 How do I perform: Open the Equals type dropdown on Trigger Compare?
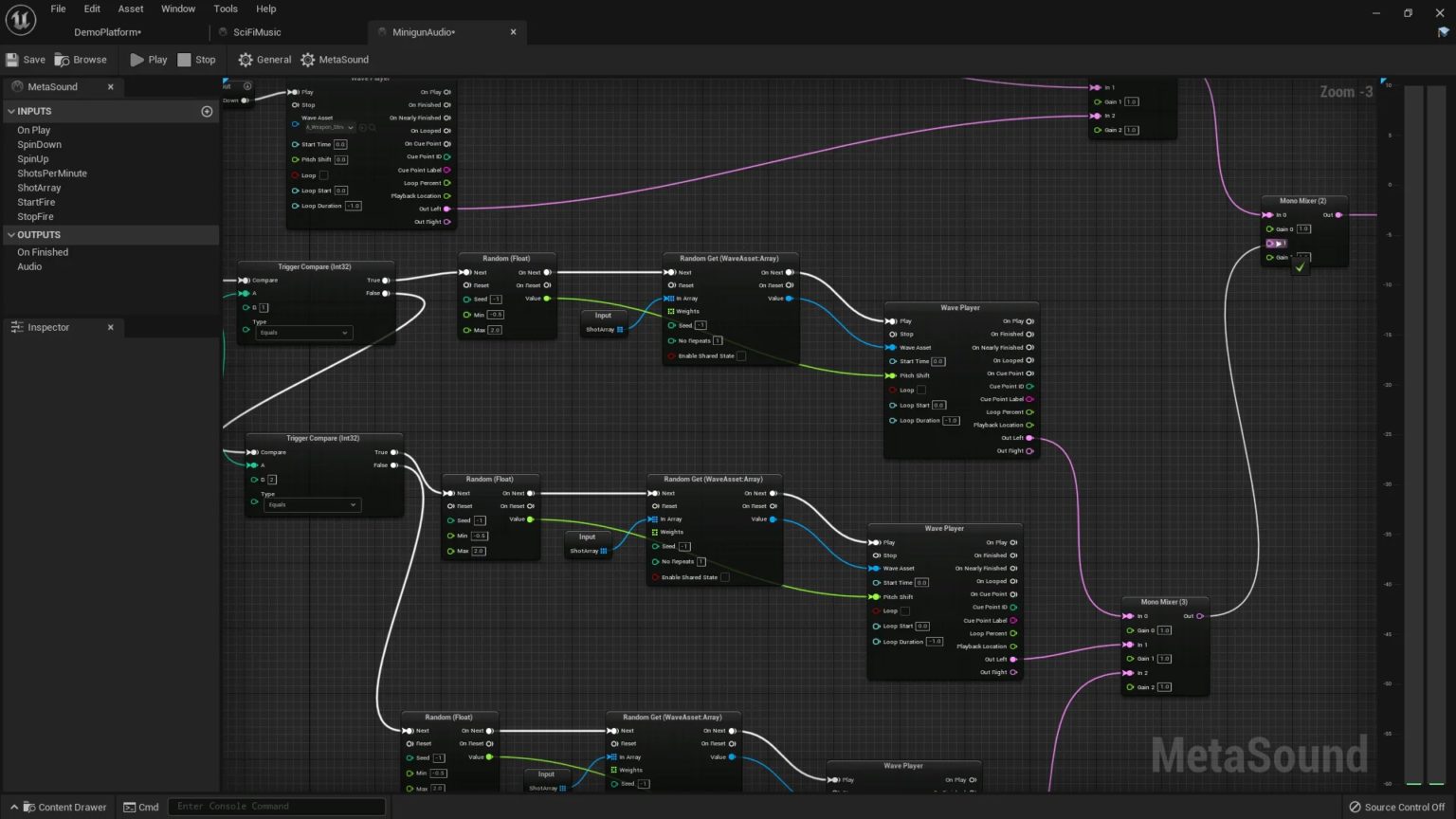point(303,332)
